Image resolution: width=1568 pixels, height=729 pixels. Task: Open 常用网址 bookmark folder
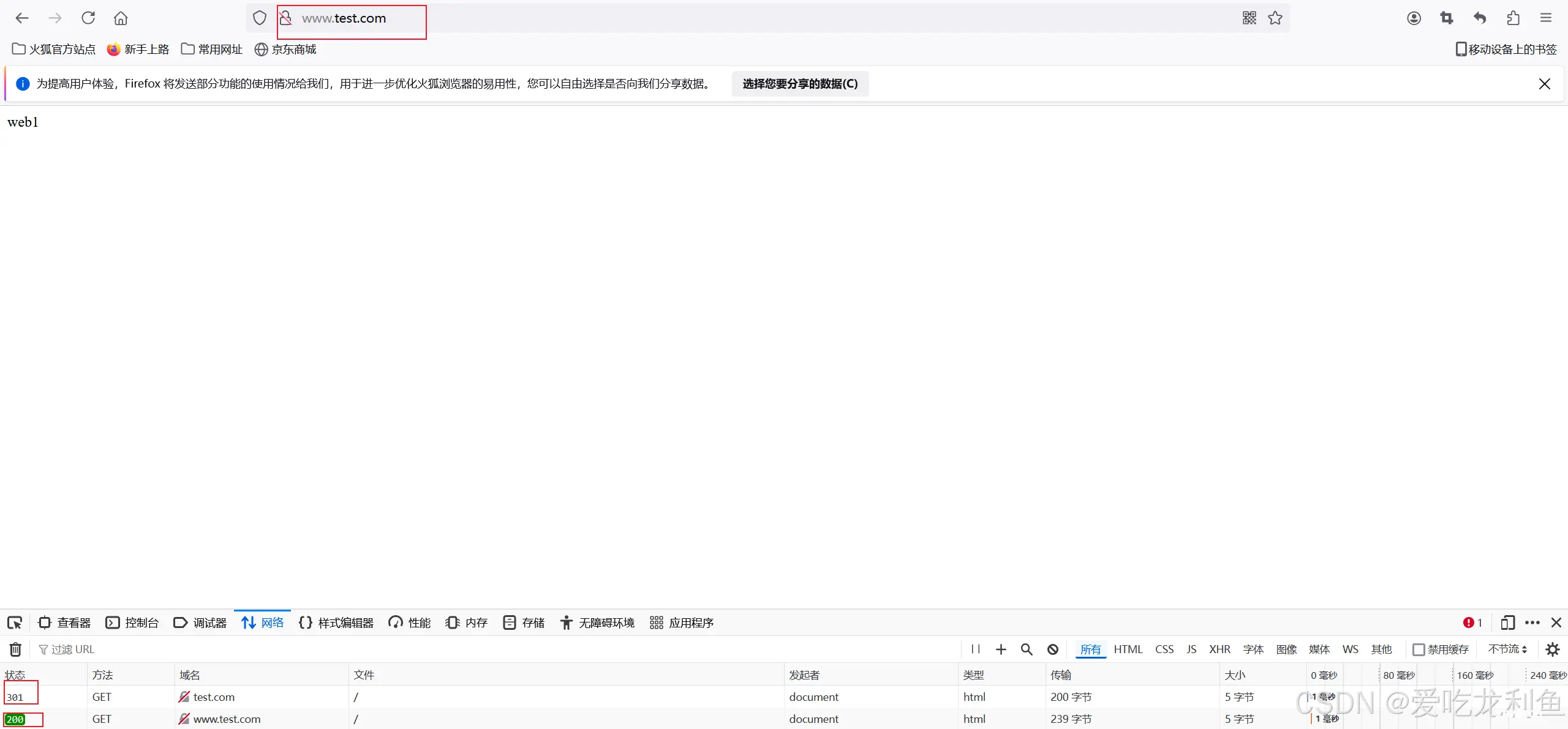click(x=212, y=49)
